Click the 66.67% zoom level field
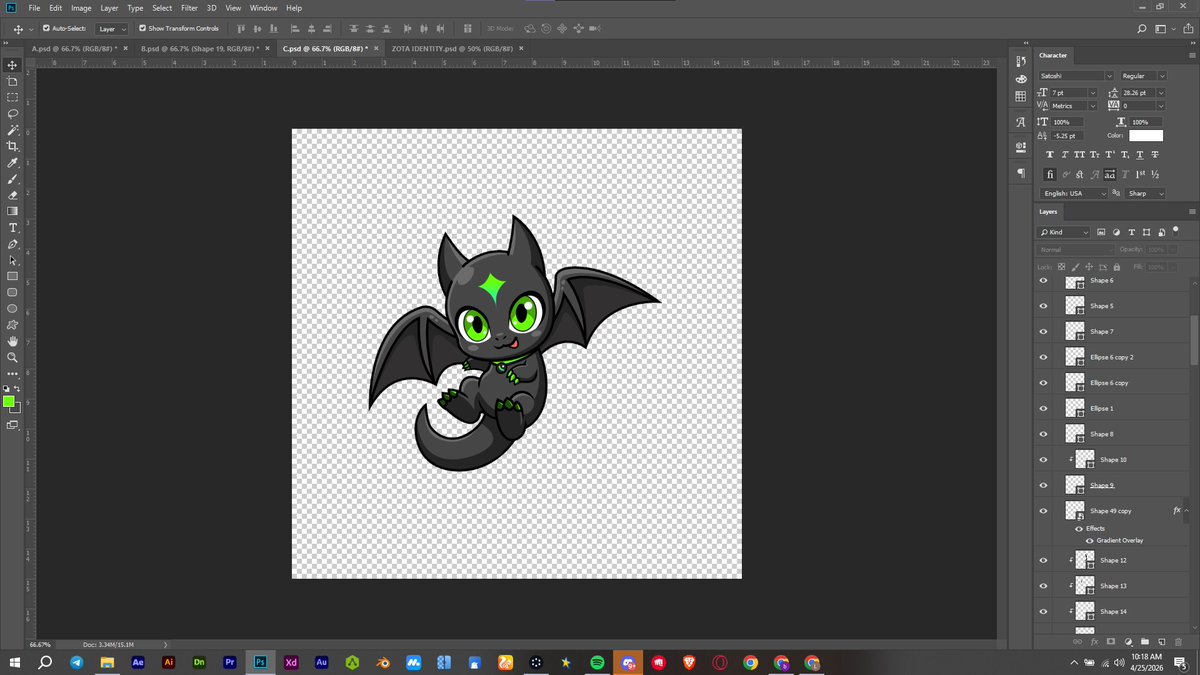1200x675 pixels. tap(40, 645)
